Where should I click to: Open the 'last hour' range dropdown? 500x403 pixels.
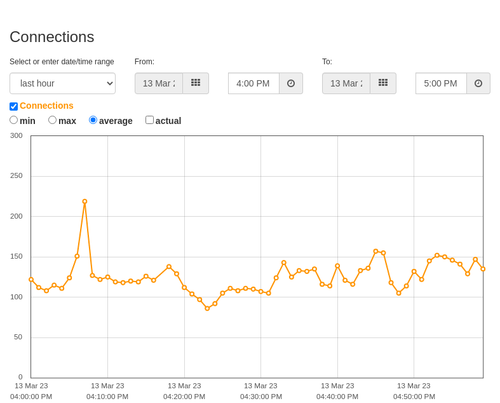coord(63,83)
